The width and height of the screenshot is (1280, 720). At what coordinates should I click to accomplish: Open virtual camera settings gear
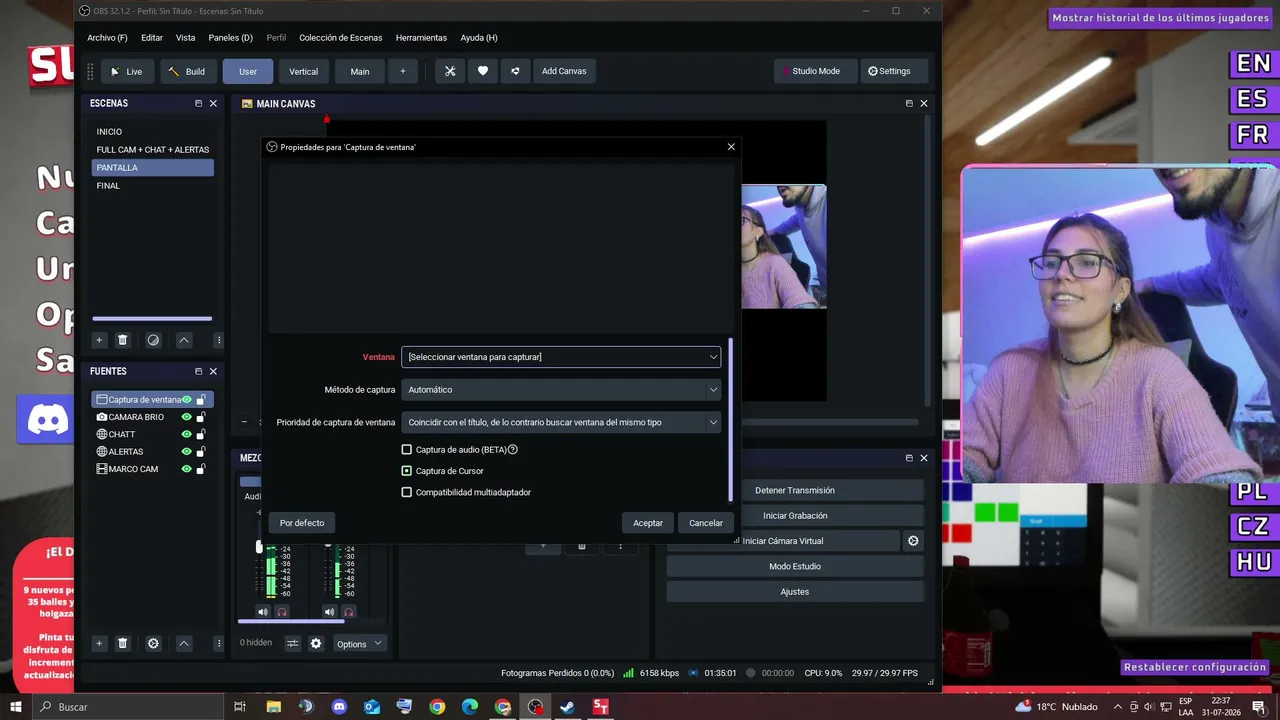[913, 541]
